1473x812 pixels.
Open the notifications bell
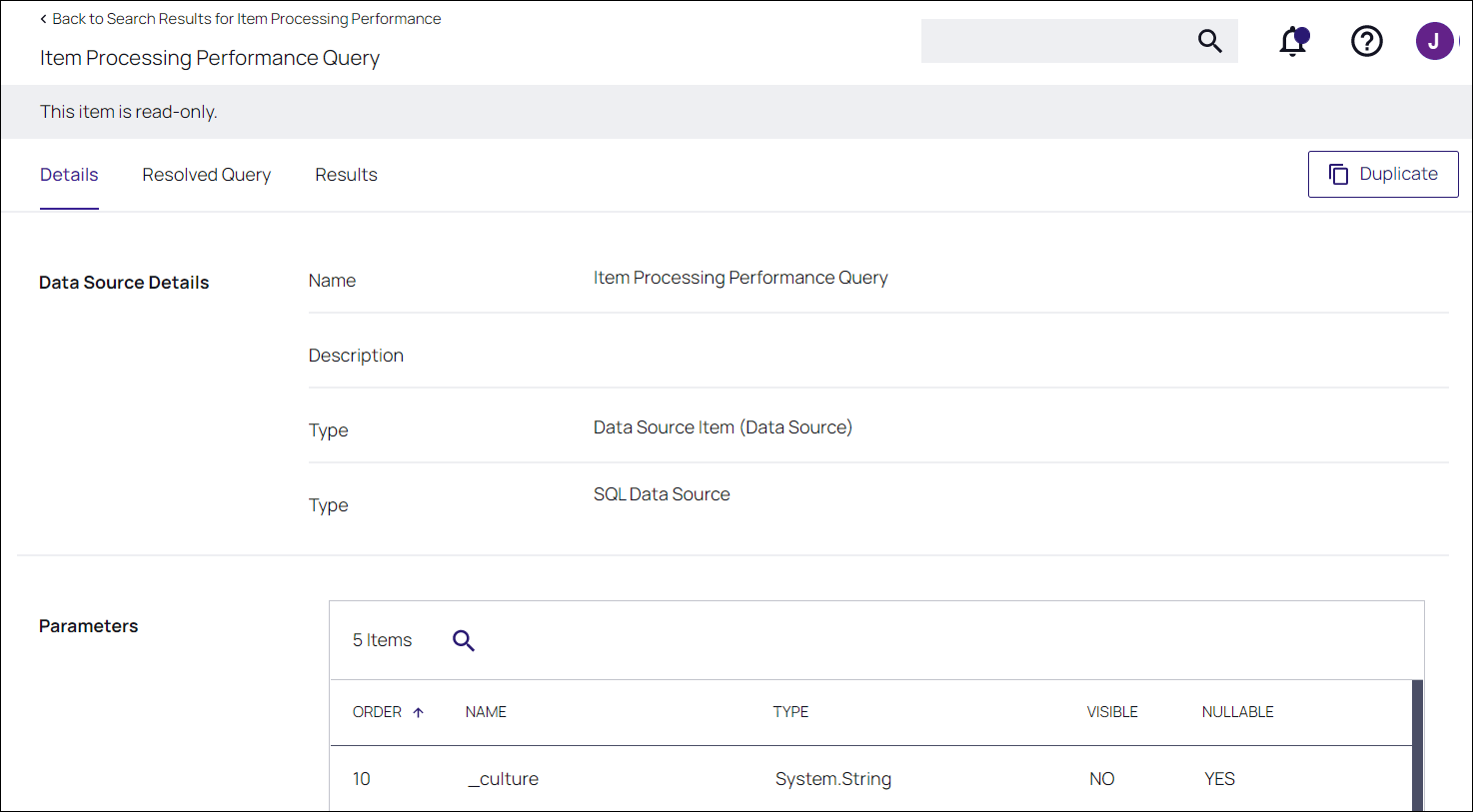1292,41
